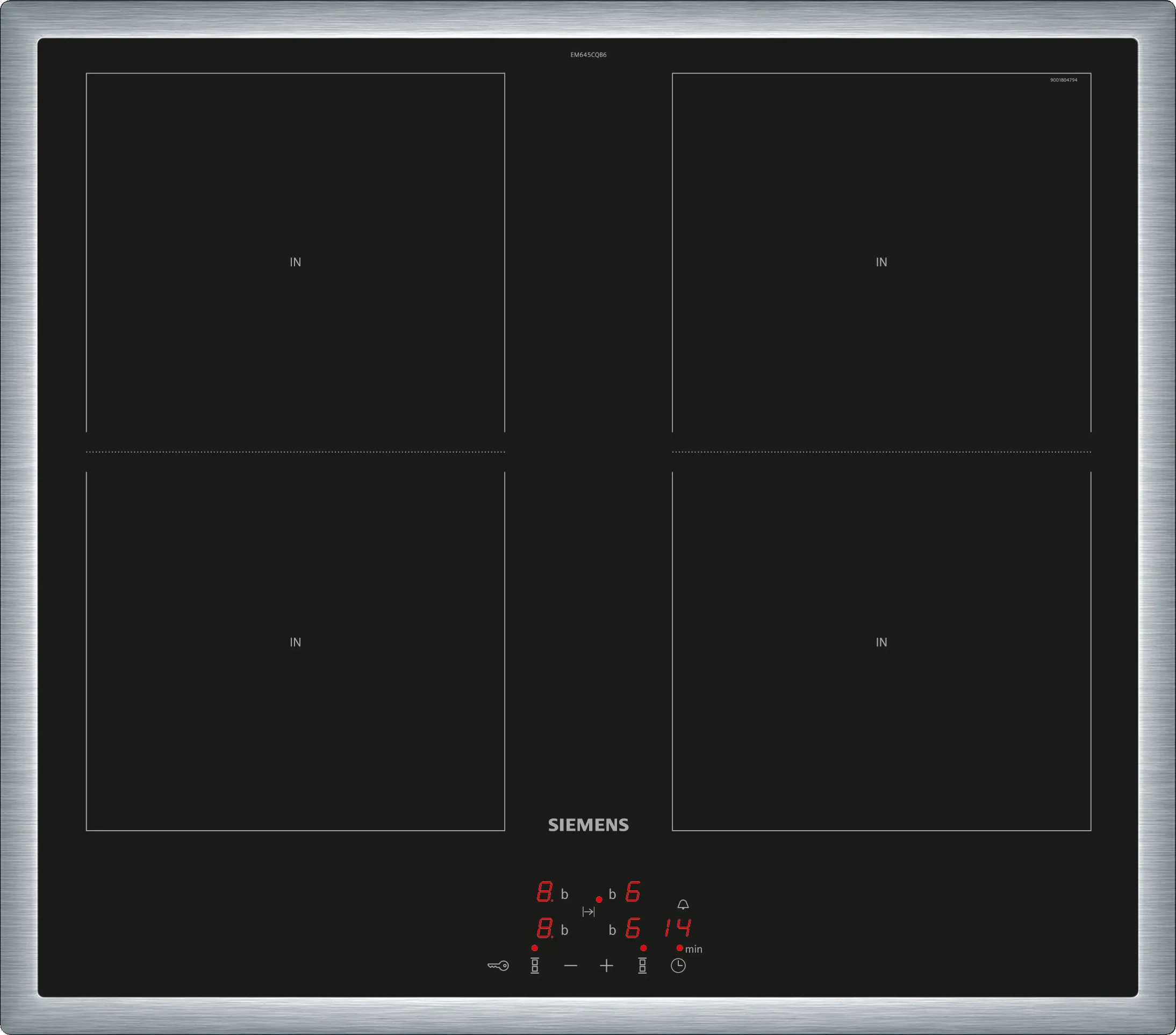
Task: Tap the front right IN cooking zone
Action: pos(881,642)
